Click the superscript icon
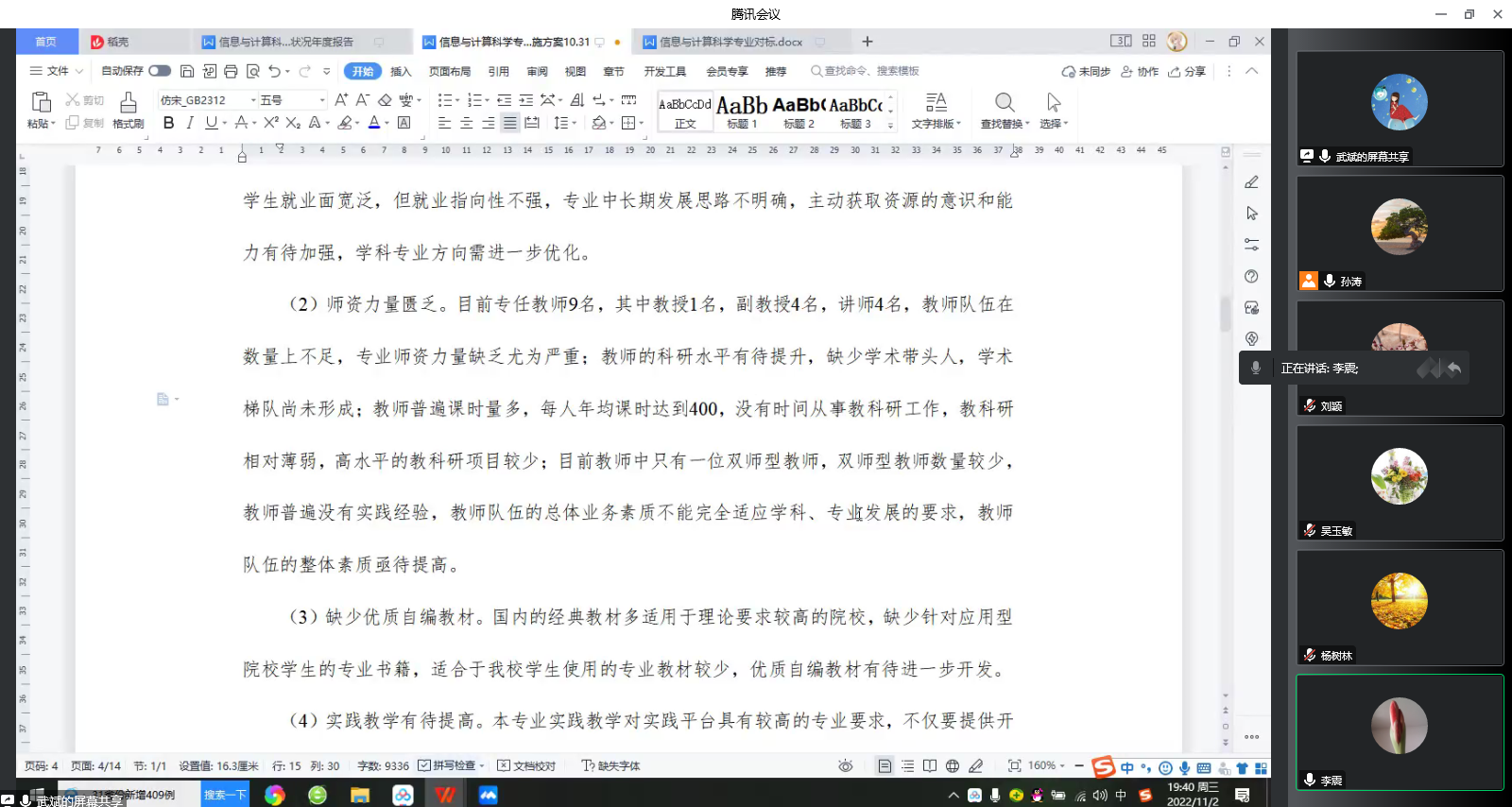Screen dimensions: 1512x807 271,123
